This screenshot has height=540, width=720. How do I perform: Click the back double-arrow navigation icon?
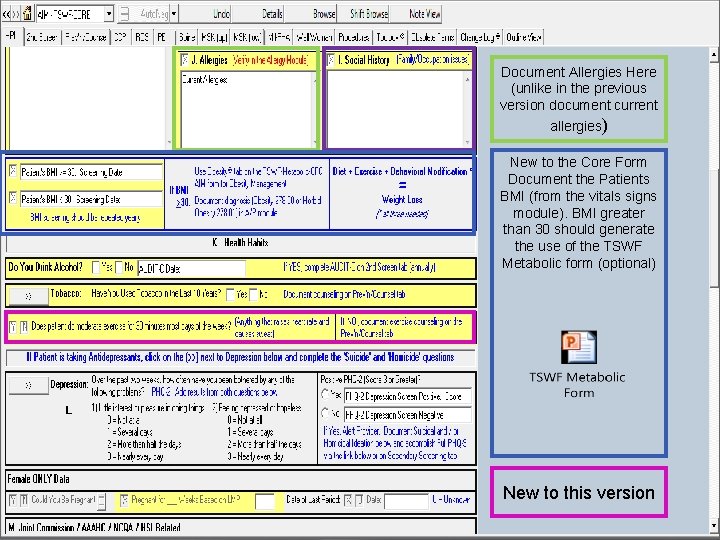(x=6, y=14)
